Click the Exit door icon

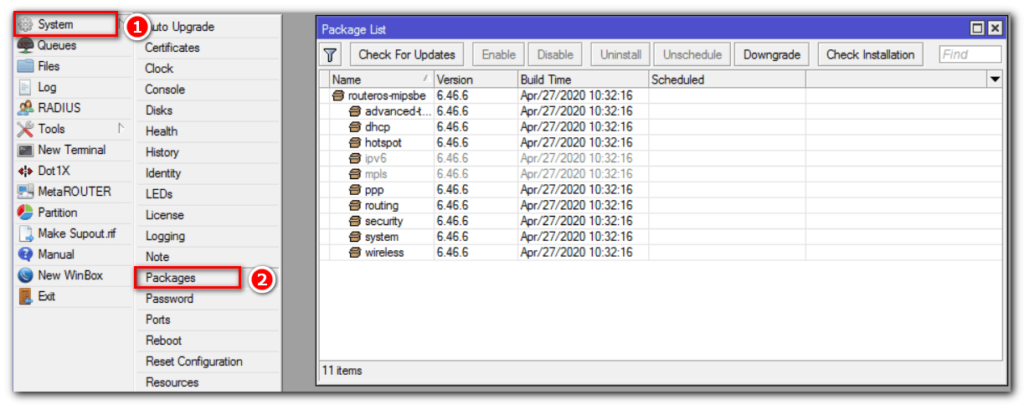(25, 297)
